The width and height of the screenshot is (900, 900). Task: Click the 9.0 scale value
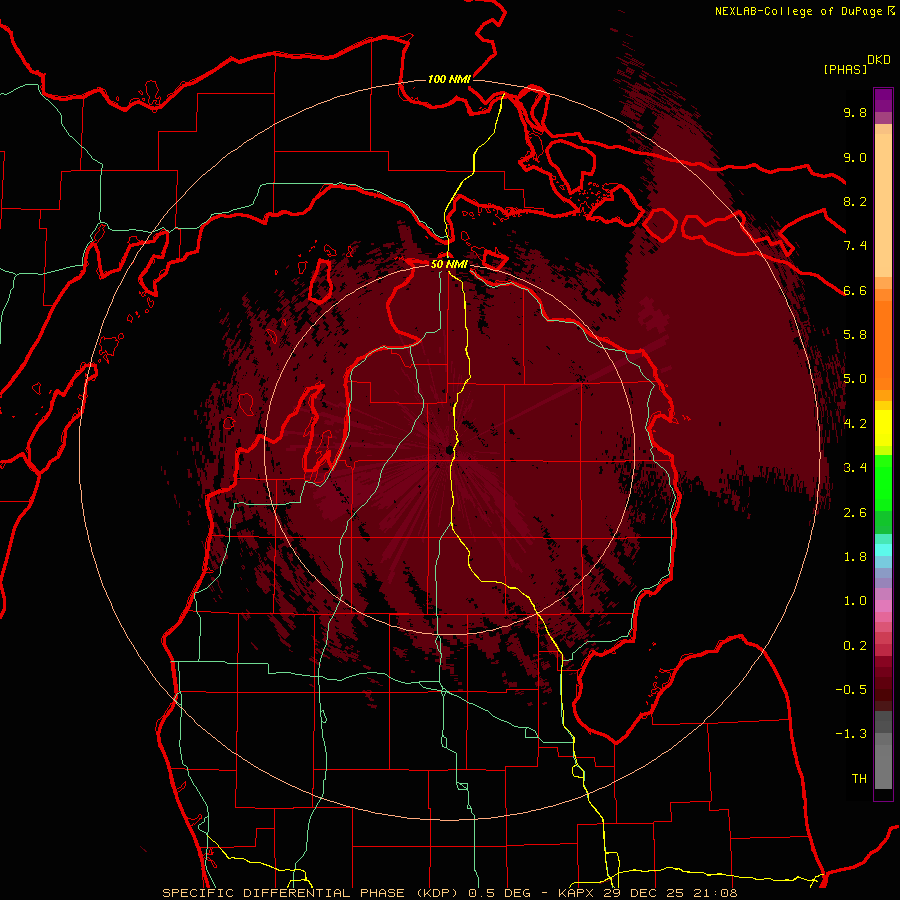[855, 157]
